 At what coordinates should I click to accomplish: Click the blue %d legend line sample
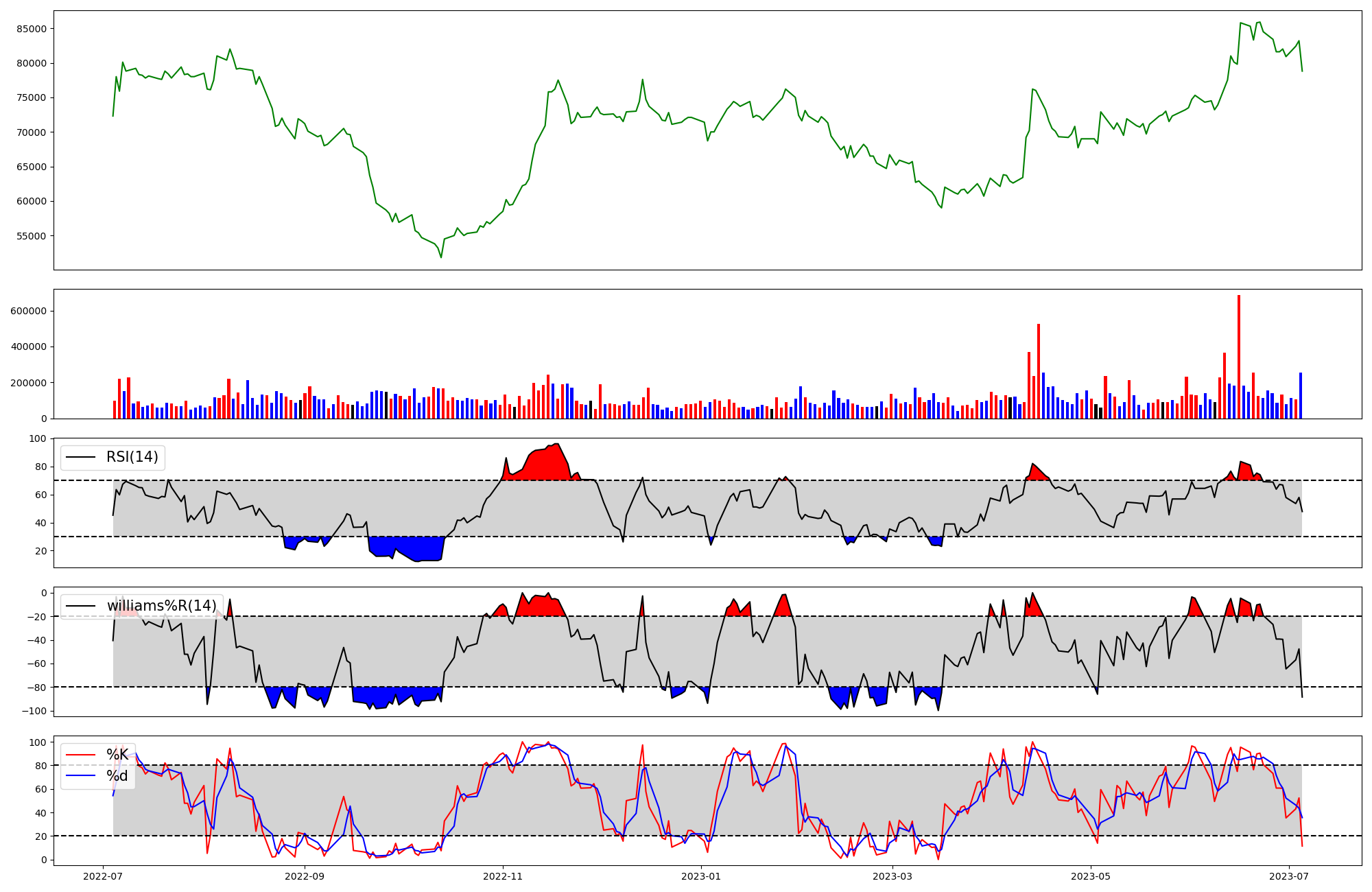[80, 776]
